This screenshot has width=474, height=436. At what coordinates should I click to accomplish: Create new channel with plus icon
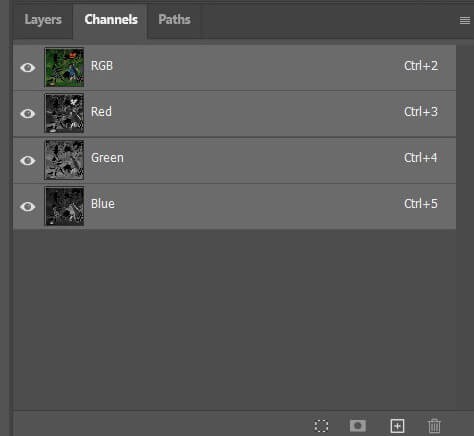point(397,426)
